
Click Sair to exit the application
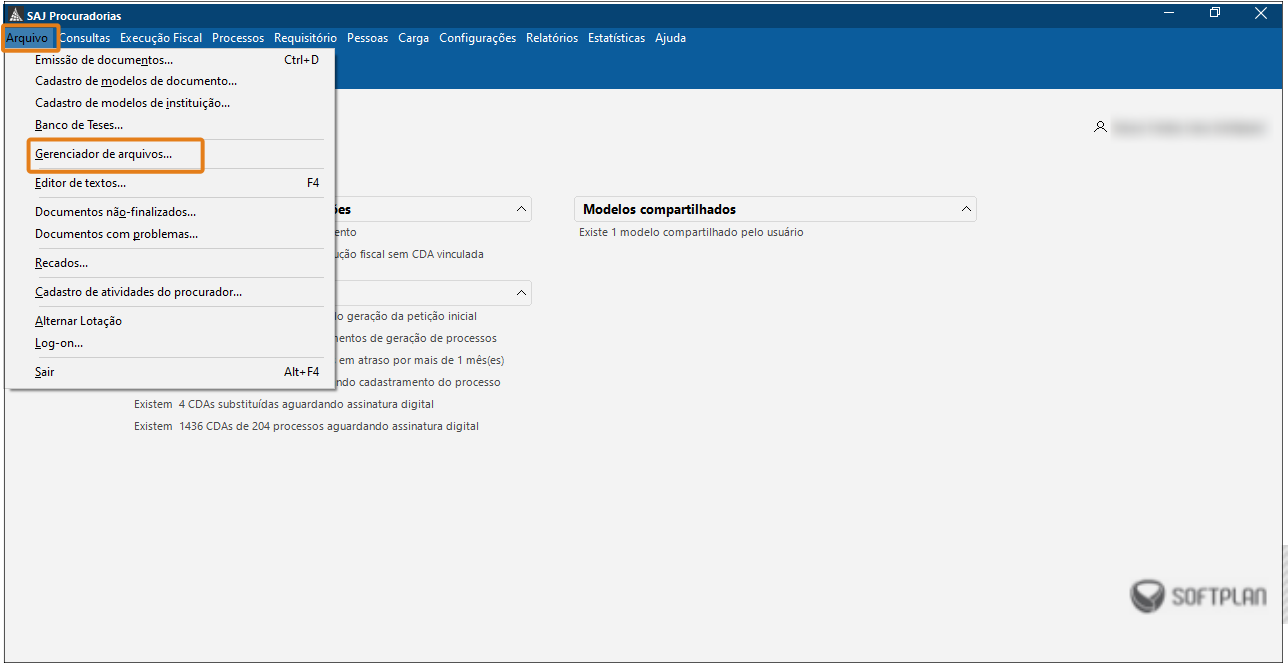pyautogui.click(x=45, y=372)
